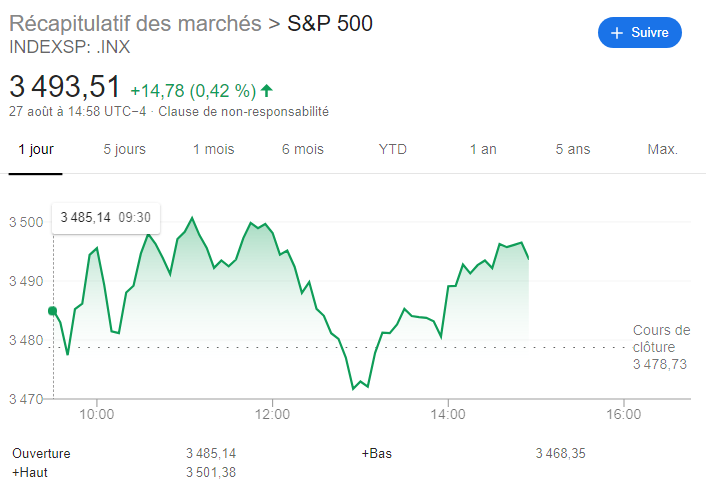
Task: Click the +Haut value 3 501,38
Action: 211,472
